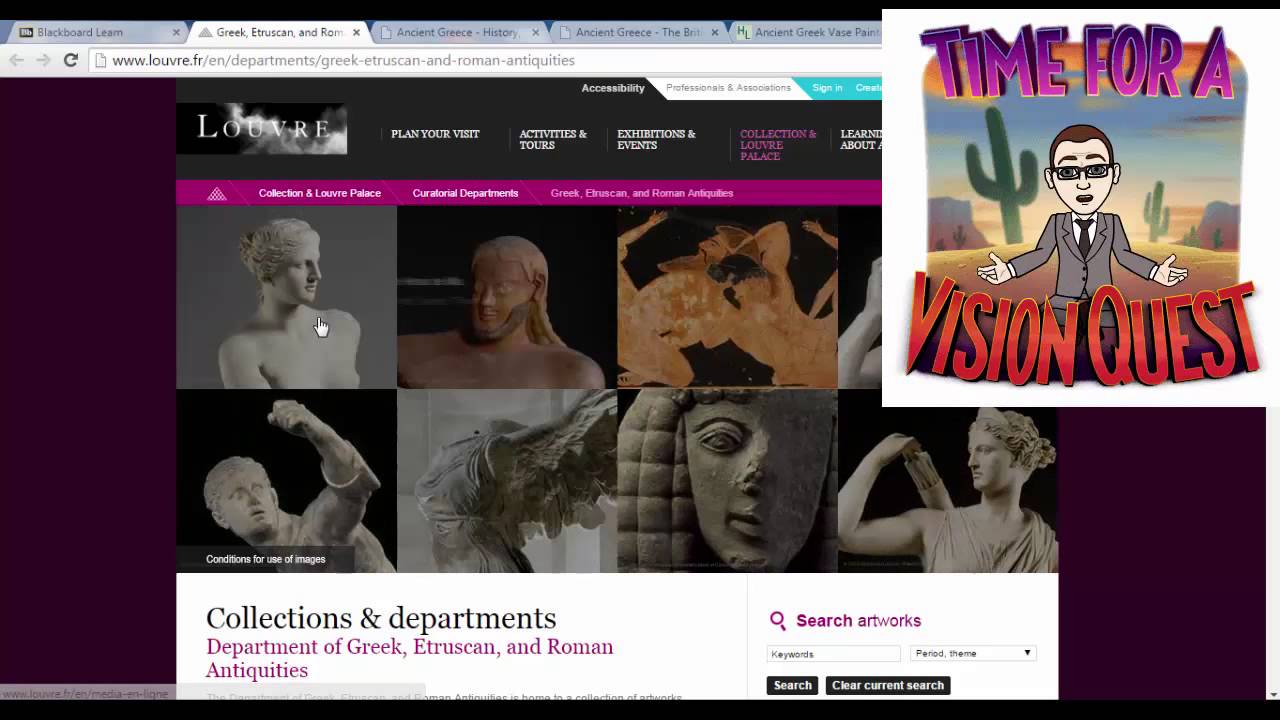This screenshot has width=1280, height=720.
Task: Click Professionals & Associations link
Action: (728, 88)
